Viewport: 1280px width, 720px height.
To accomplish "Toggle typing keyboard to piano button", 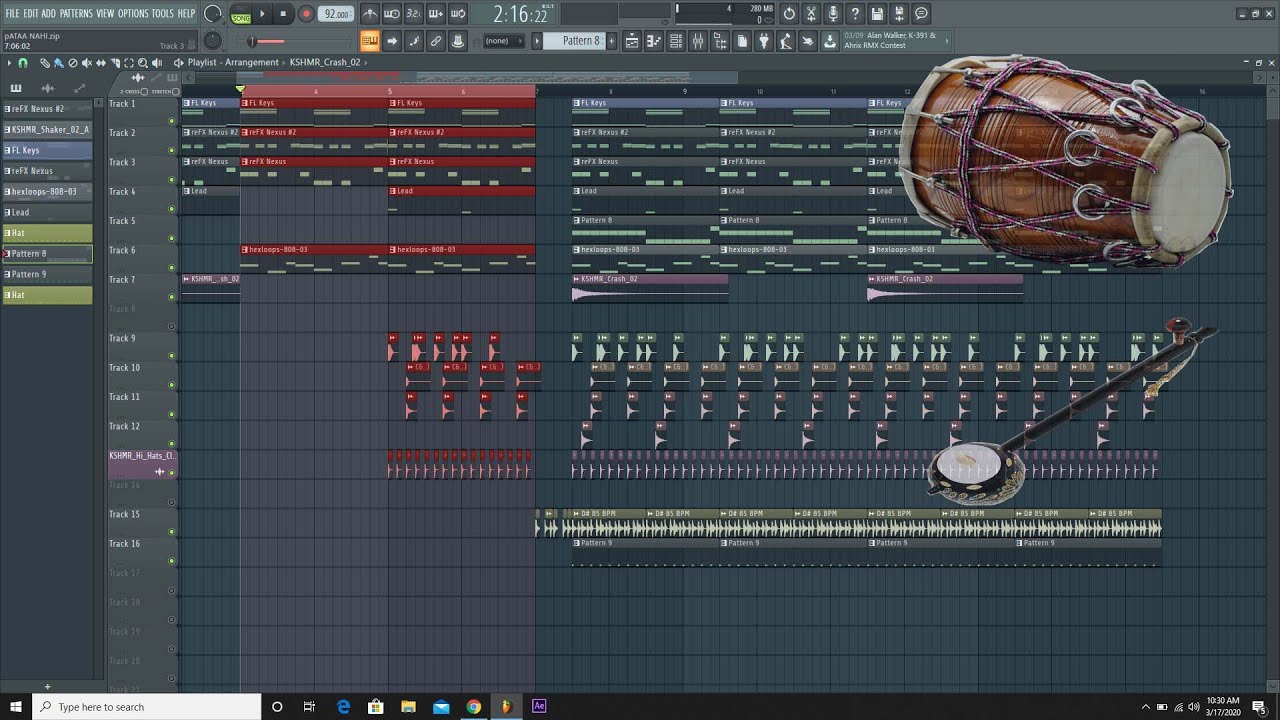I will 369,41.
